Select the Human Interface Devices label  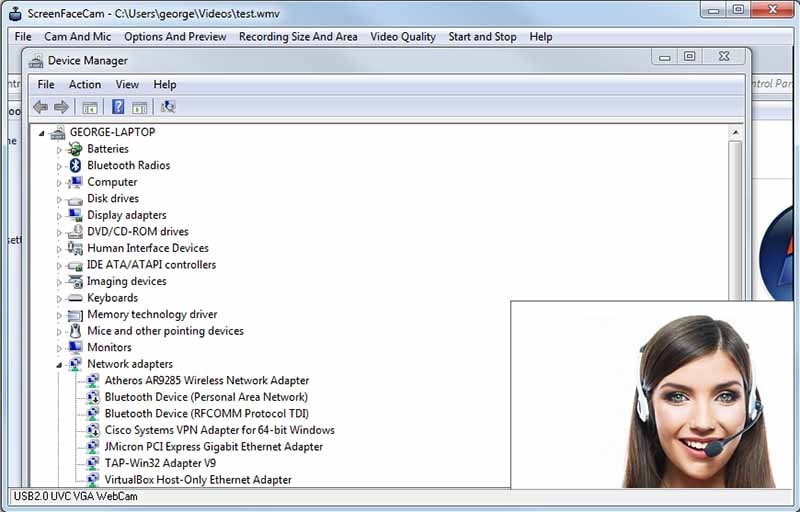pyautogui.click(x=148, y=248)
